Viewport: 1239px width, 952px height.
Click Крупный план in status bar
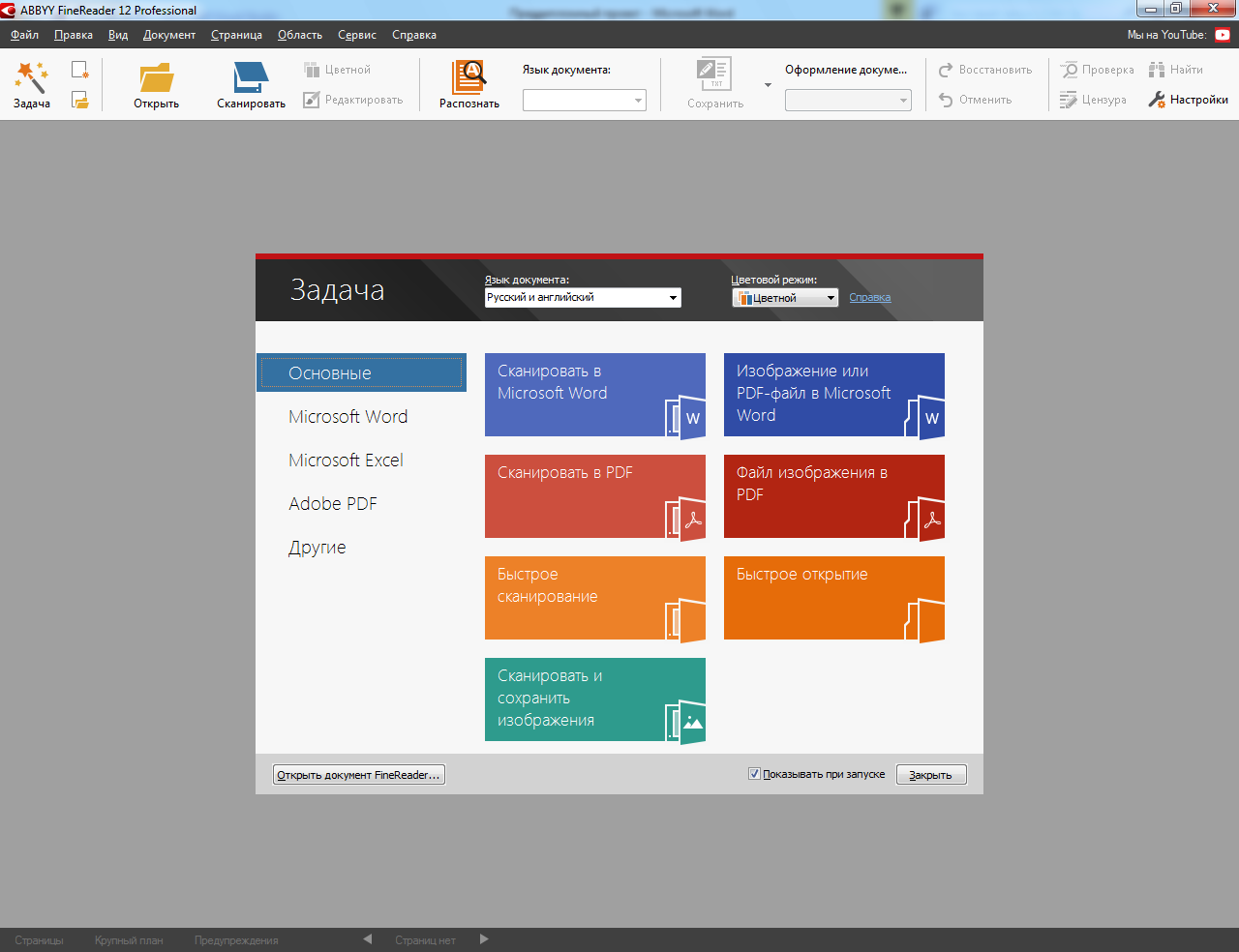click(129, 940)
